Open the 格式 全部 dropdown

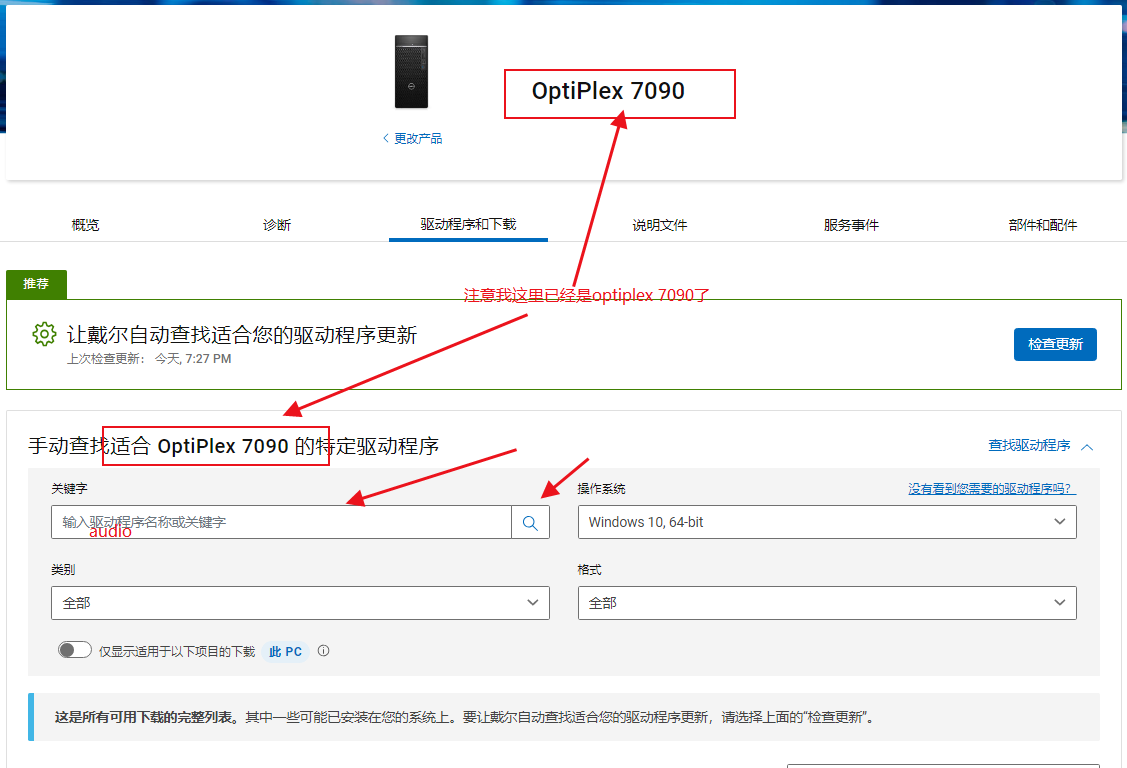pos(827,603)
